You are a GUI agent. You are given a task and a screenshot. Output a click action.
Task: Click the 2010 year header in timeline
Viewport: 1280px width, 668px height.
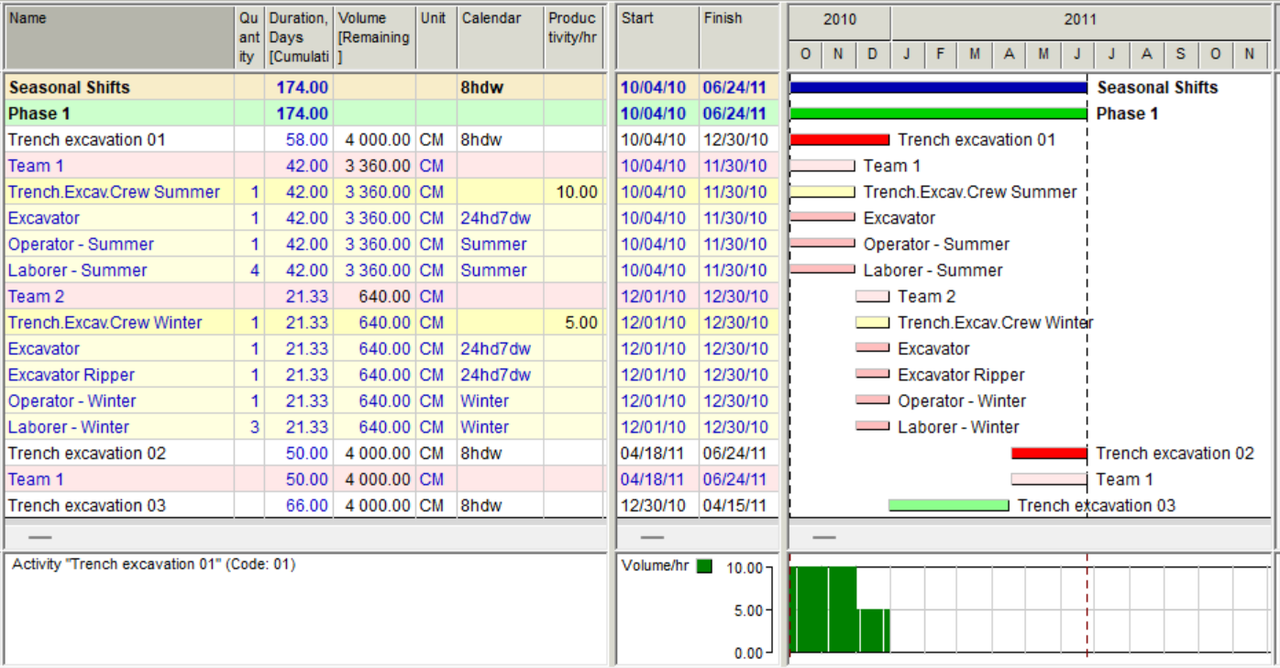840,20
